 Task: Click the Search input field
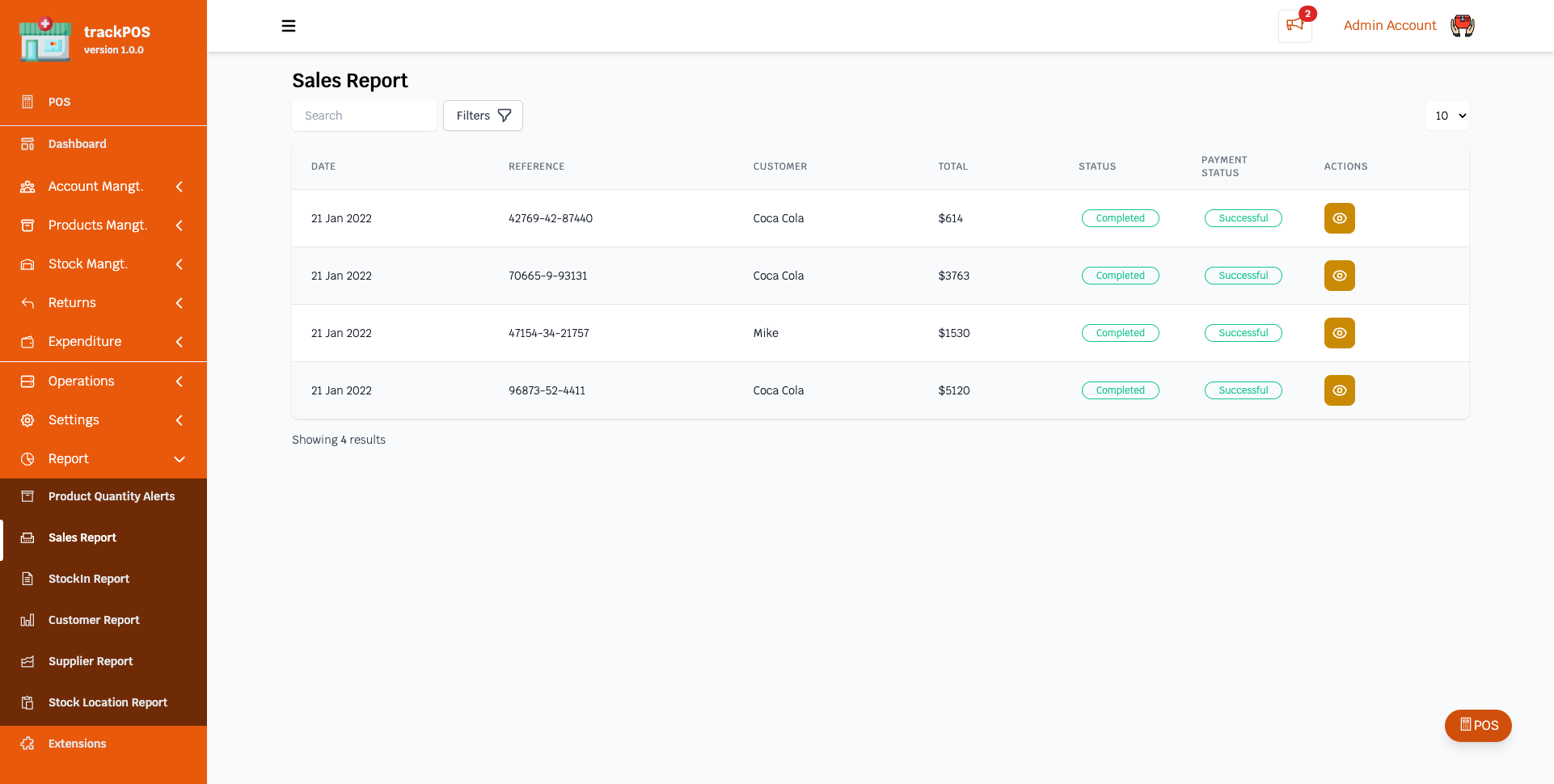coord(364,116)
